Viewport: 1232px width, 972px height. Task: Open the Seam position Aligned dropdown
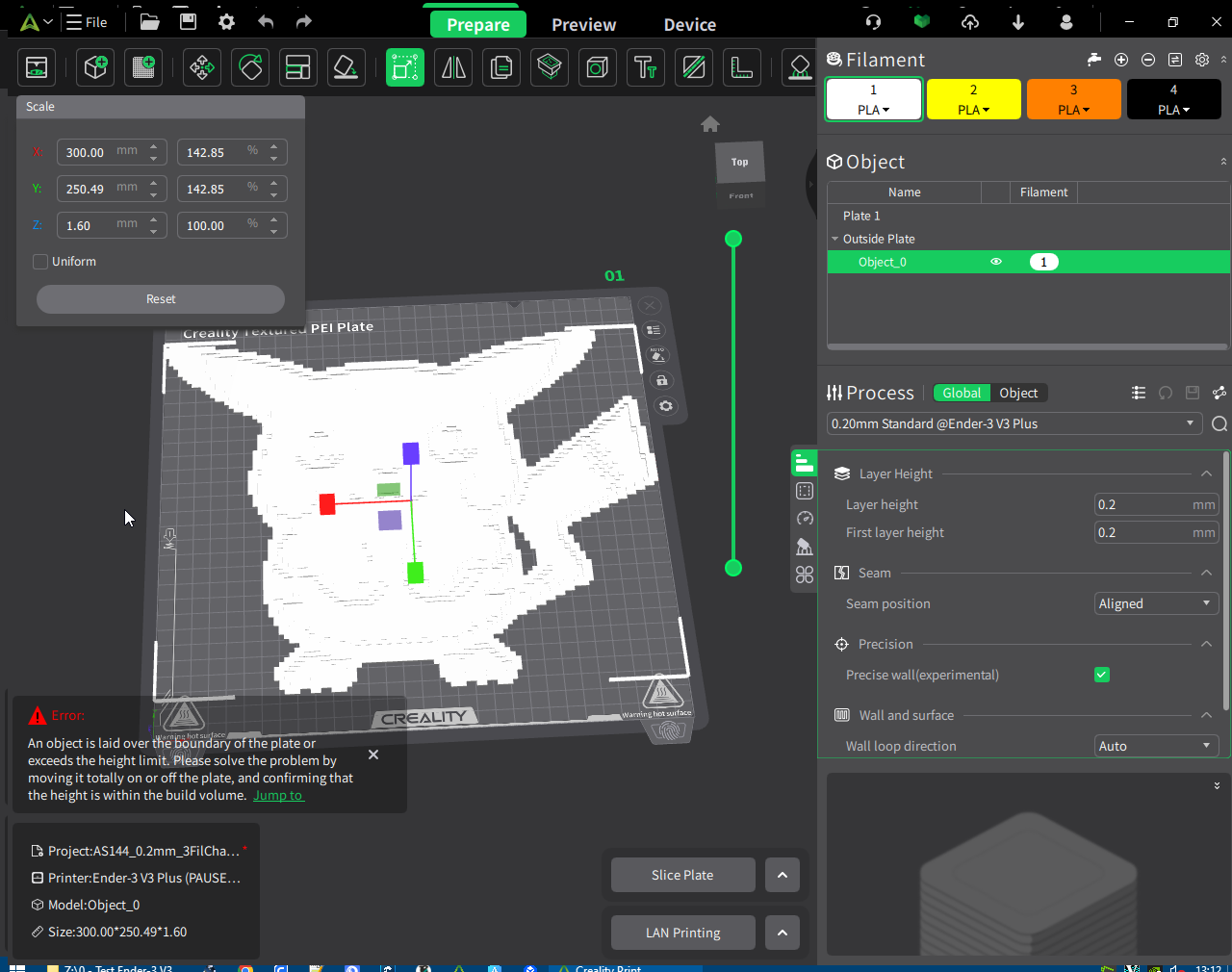click(x=1156, y=603)
